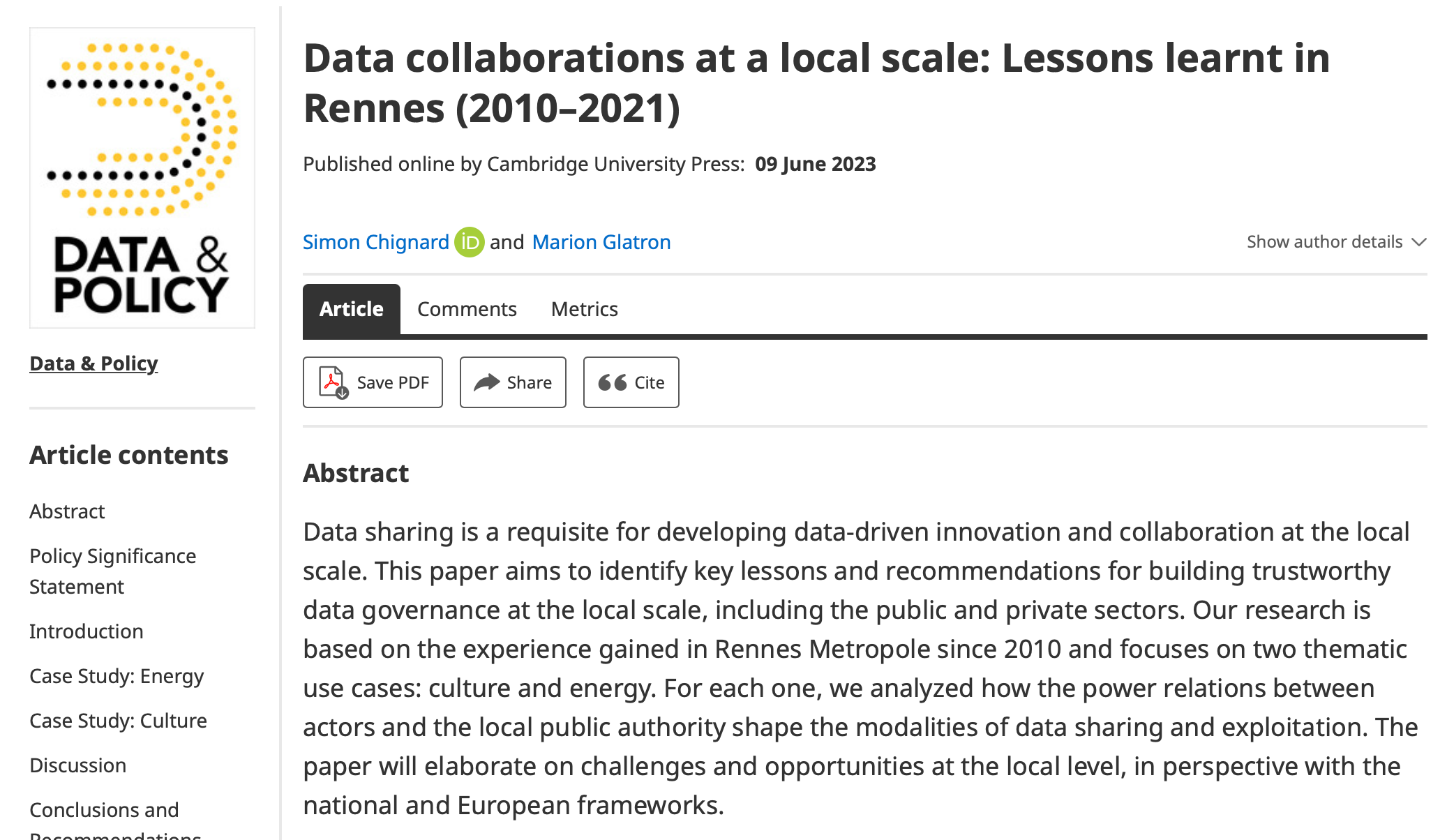Open Simon Chignard's author profile
Viewport: 1447px width, 840px height.
(375, 242)
